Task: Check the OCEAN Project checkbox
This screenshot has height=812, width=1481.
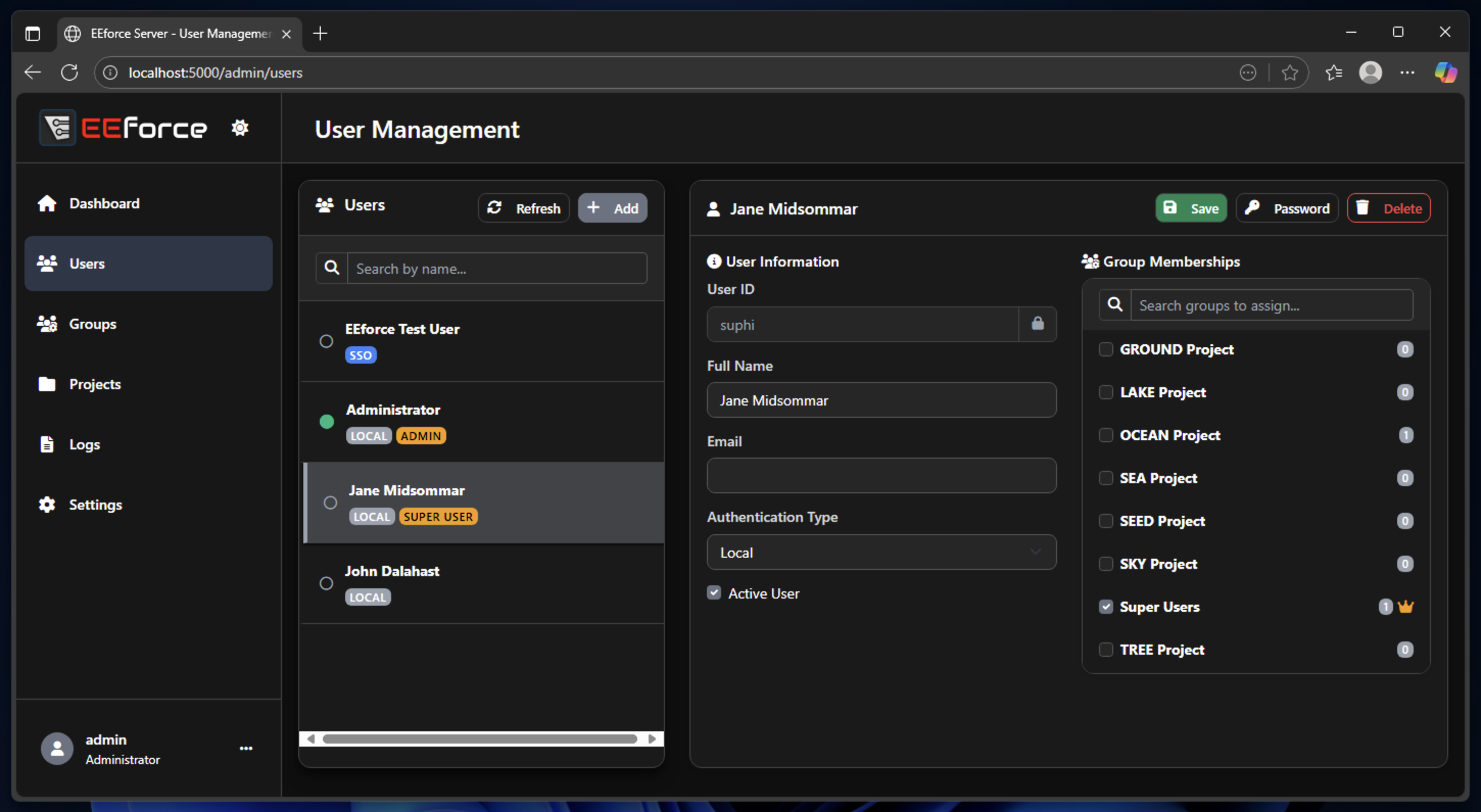Action: 1106,435
